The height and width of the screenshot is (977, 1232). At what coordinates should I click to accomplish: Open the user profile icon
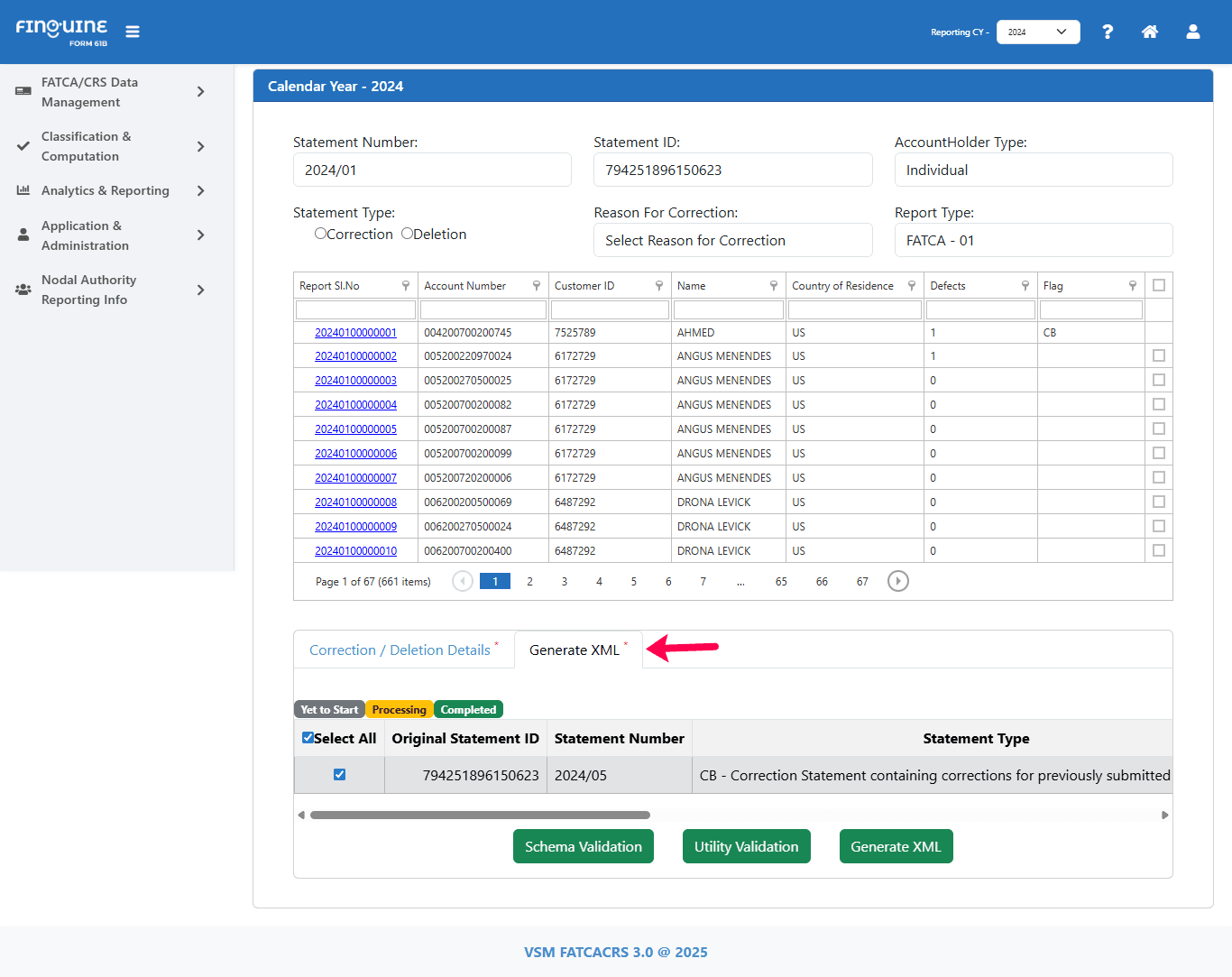[1192, 32]
